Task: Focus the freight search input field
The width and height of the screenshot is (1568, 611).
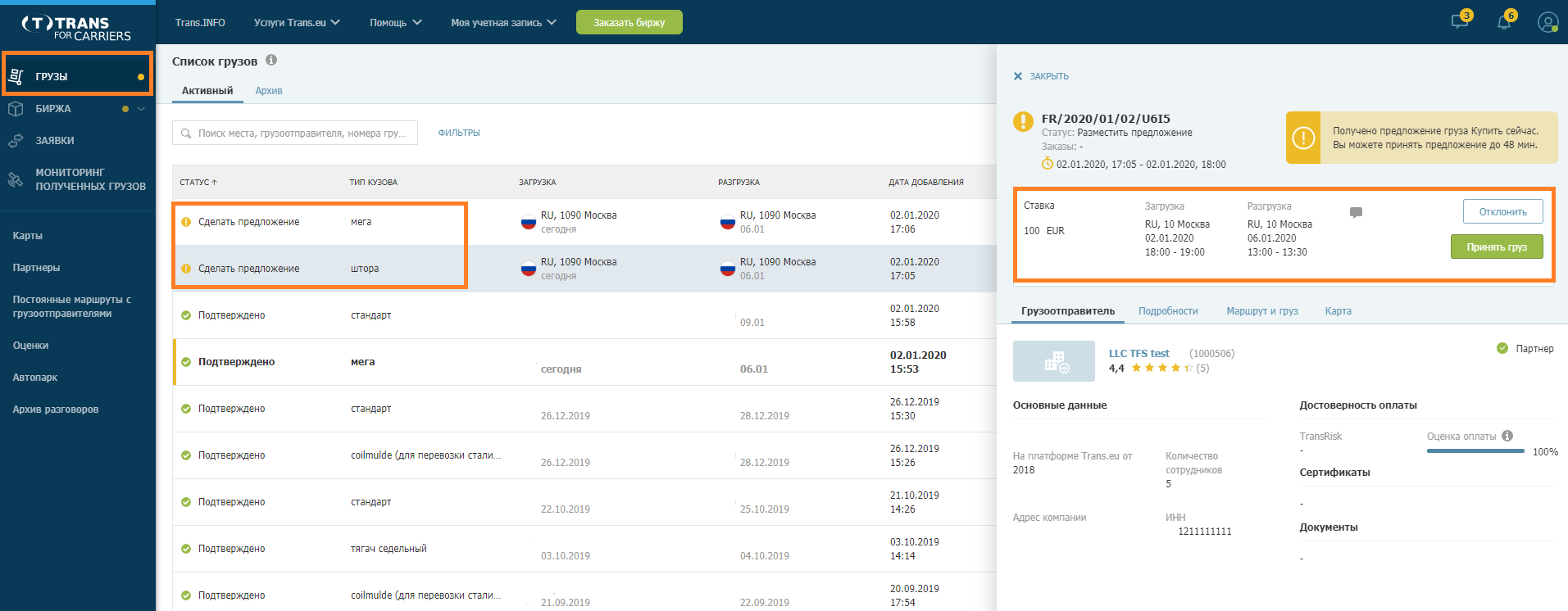Action: (x=295, y=133)
